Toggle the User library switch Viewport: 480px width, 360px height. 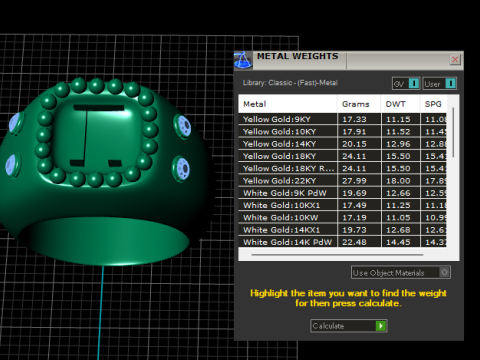tap(439, 83)
